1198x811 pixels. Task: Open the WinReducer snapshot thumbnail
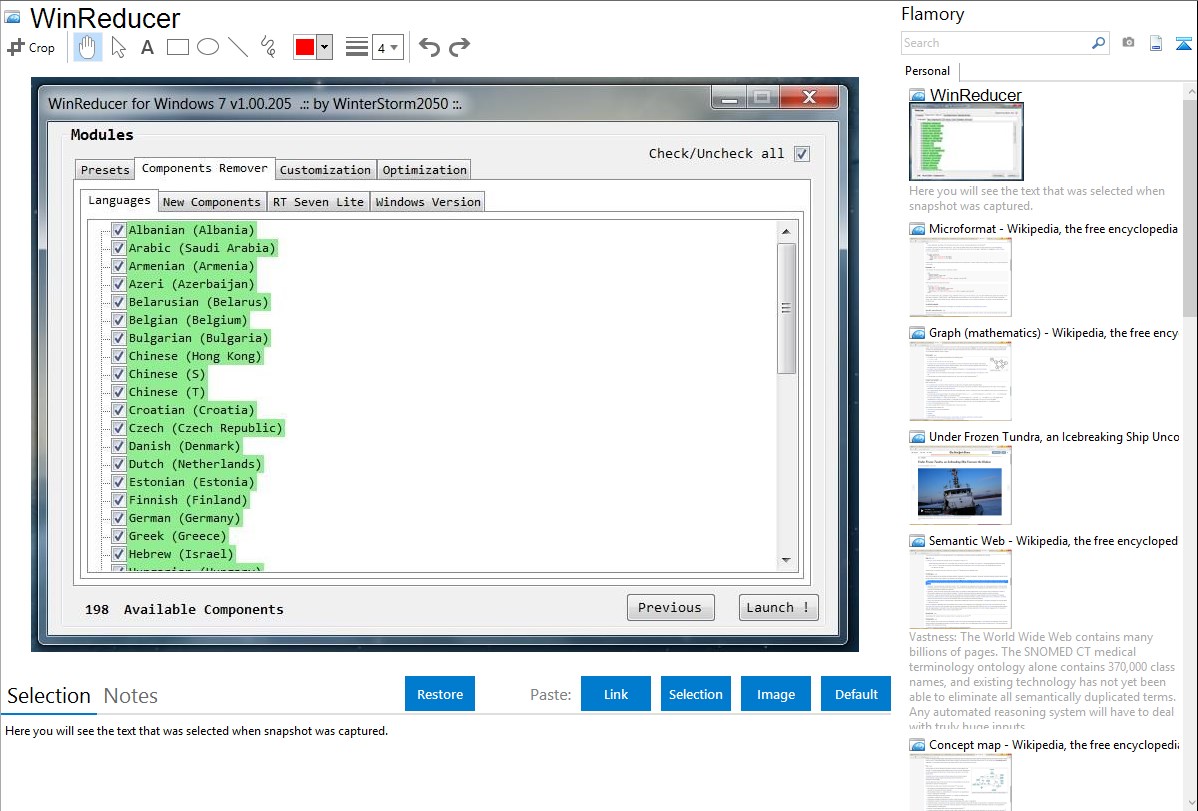point(966,142)
